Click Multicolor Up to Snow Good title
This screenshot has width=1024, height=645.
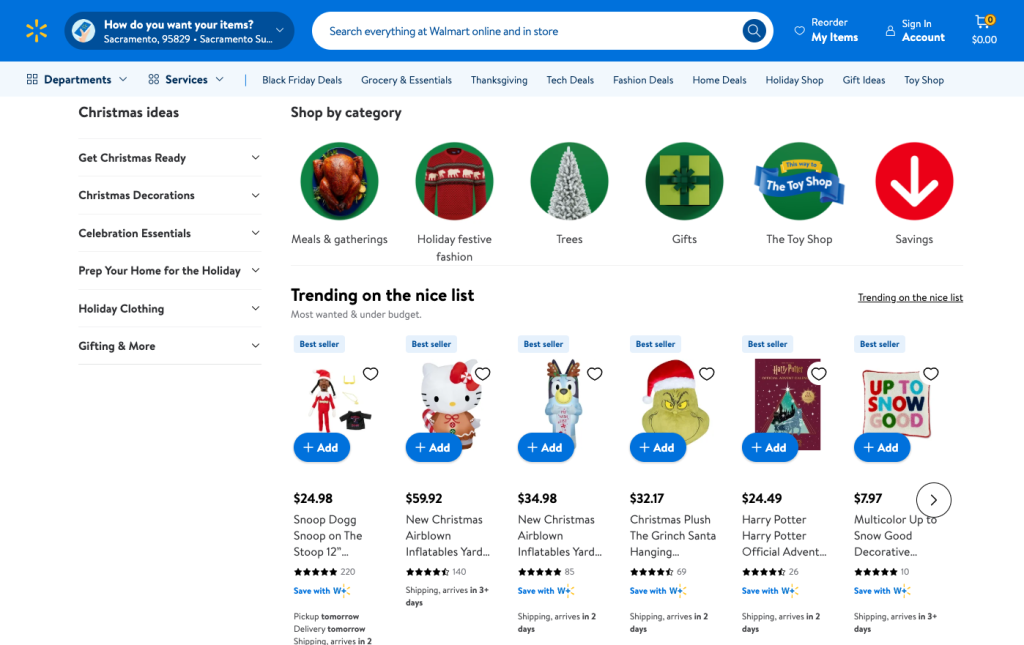[895, 535]
